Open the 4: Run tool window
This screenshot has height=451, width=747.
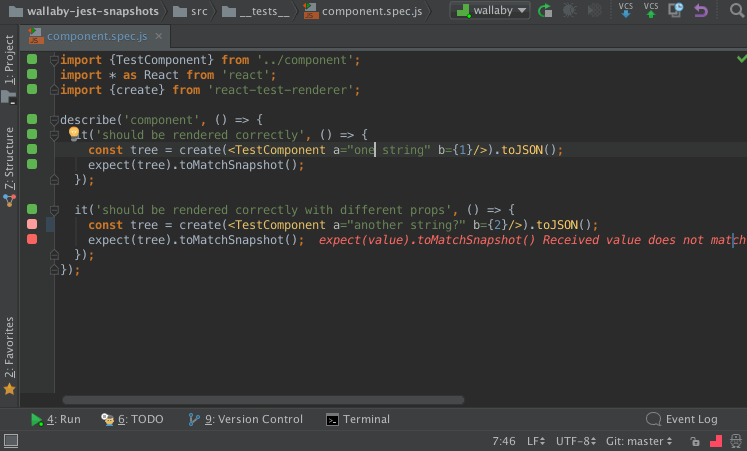[55, 419]
